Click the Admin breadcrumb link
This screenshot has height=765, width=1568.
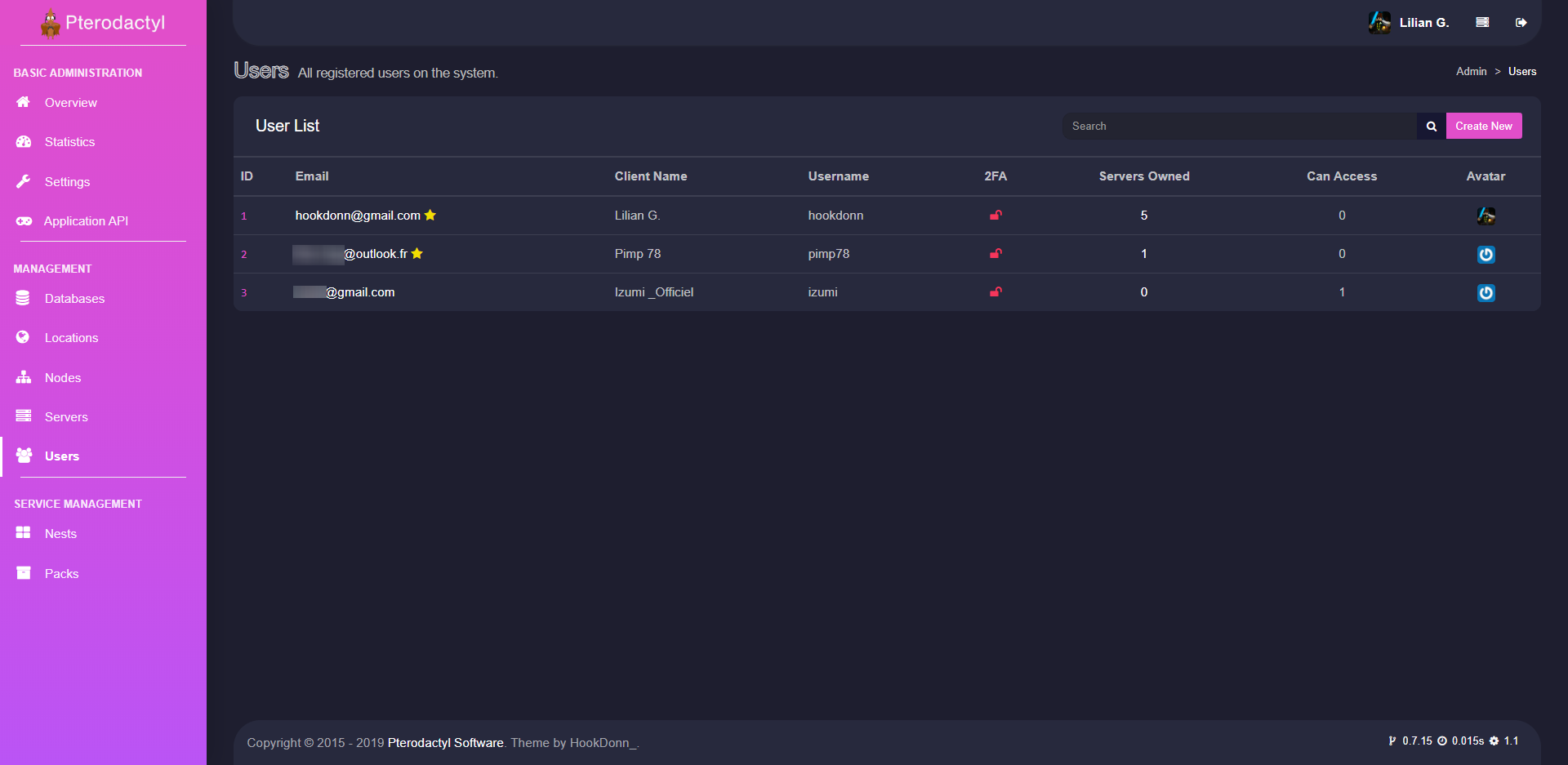coord(1471,72)
